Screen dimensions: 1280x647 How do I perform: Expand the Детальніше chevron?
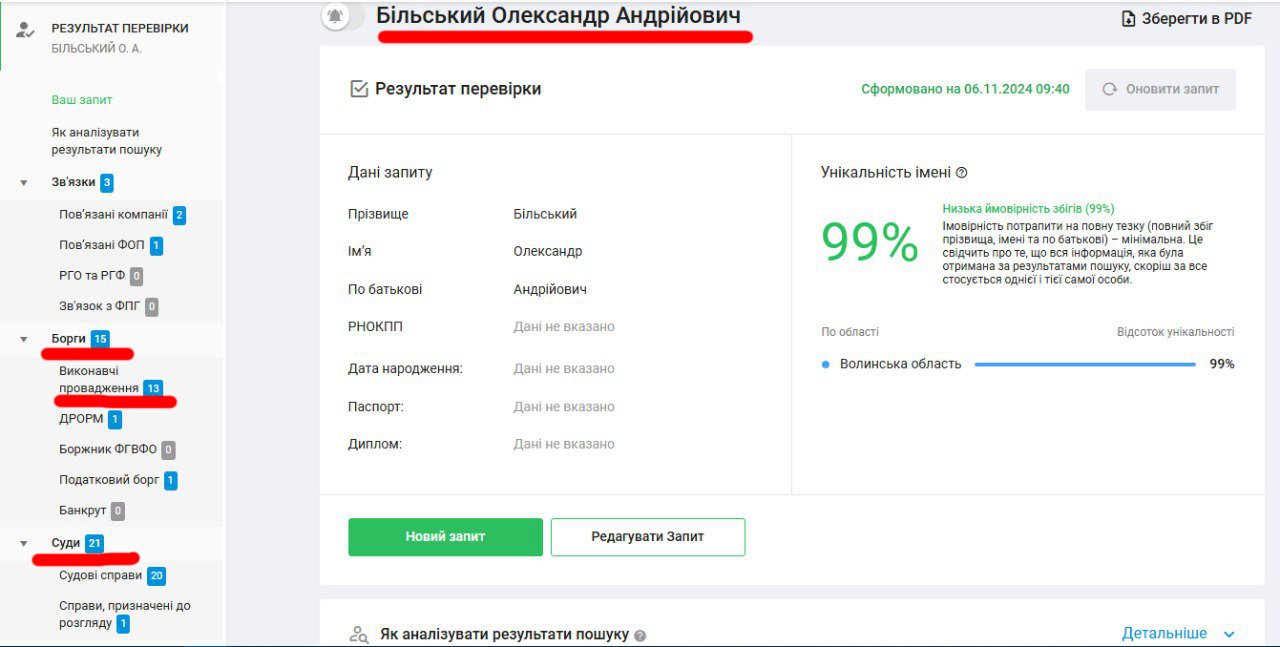pos(1229,634)
